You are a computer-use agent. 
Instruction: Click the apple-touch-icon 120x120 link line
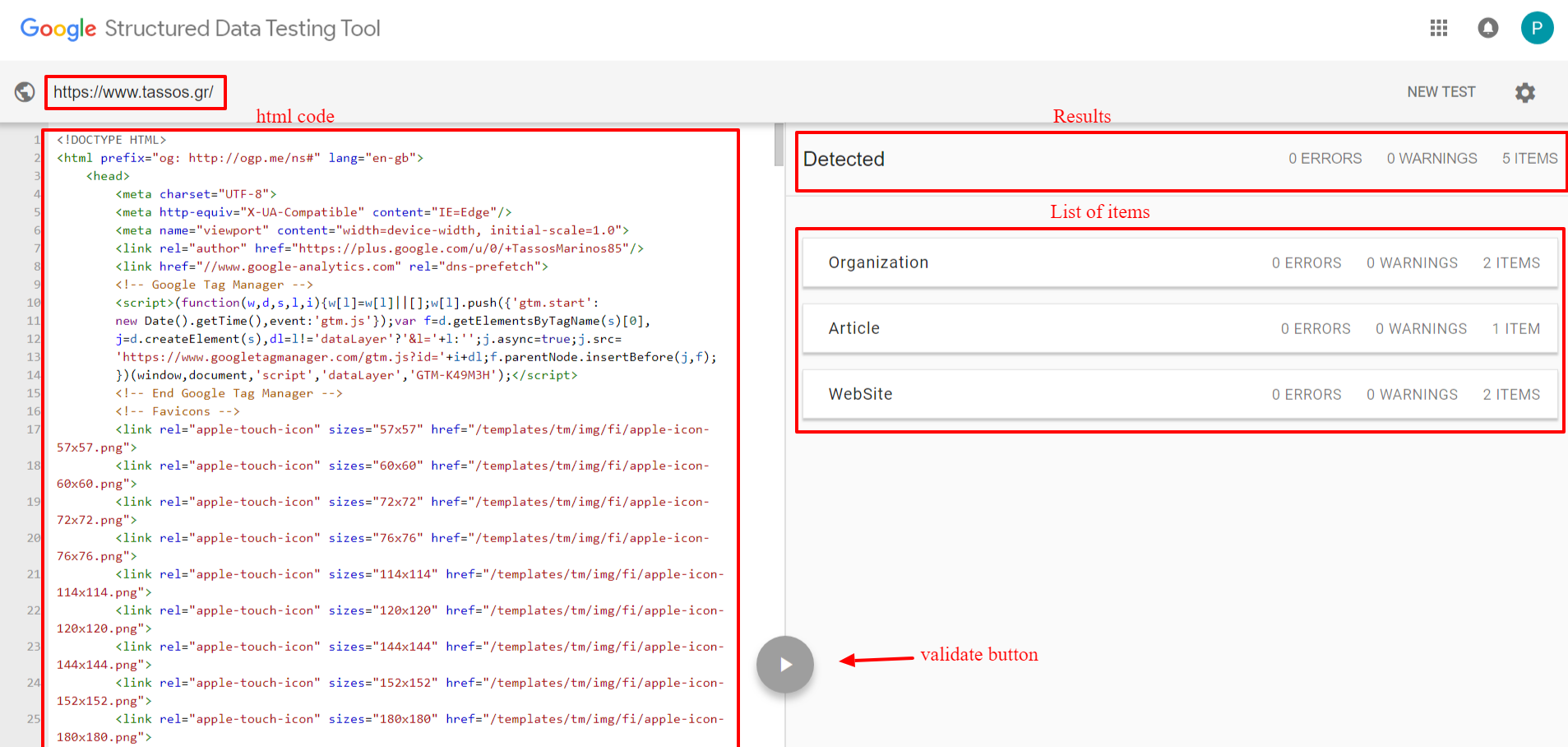[x=391, y=619]
